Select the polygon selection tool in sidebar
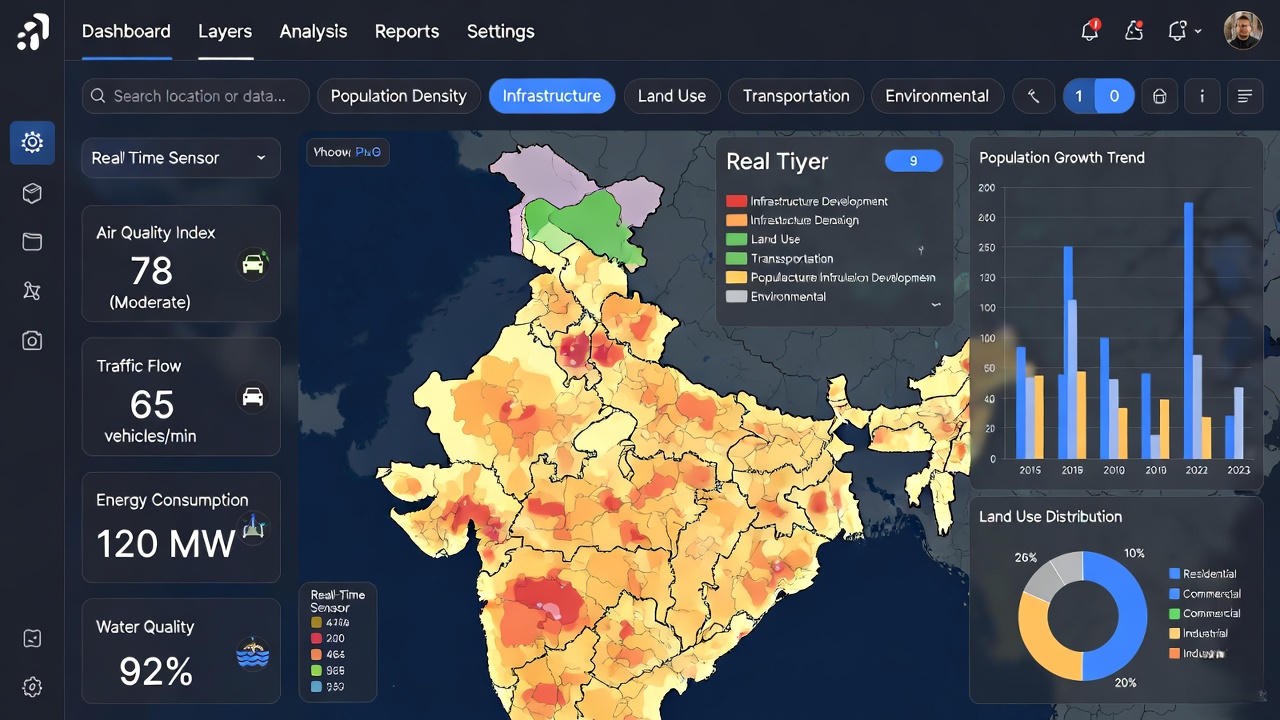1280x720 pixels. pyautogui.click(x=32, y=291)
